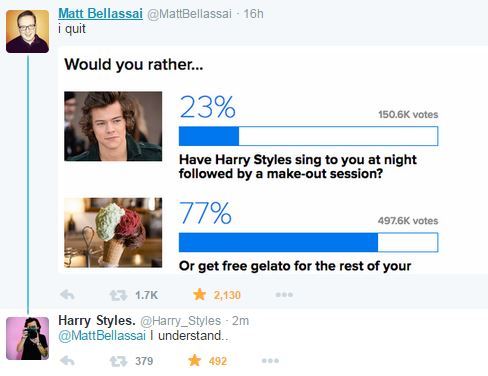The height and width of the screenshot is (376, 488).
Task: Retweet Matt Bellassai's 'i quit' tweet
Action: (x=118, y=295)
